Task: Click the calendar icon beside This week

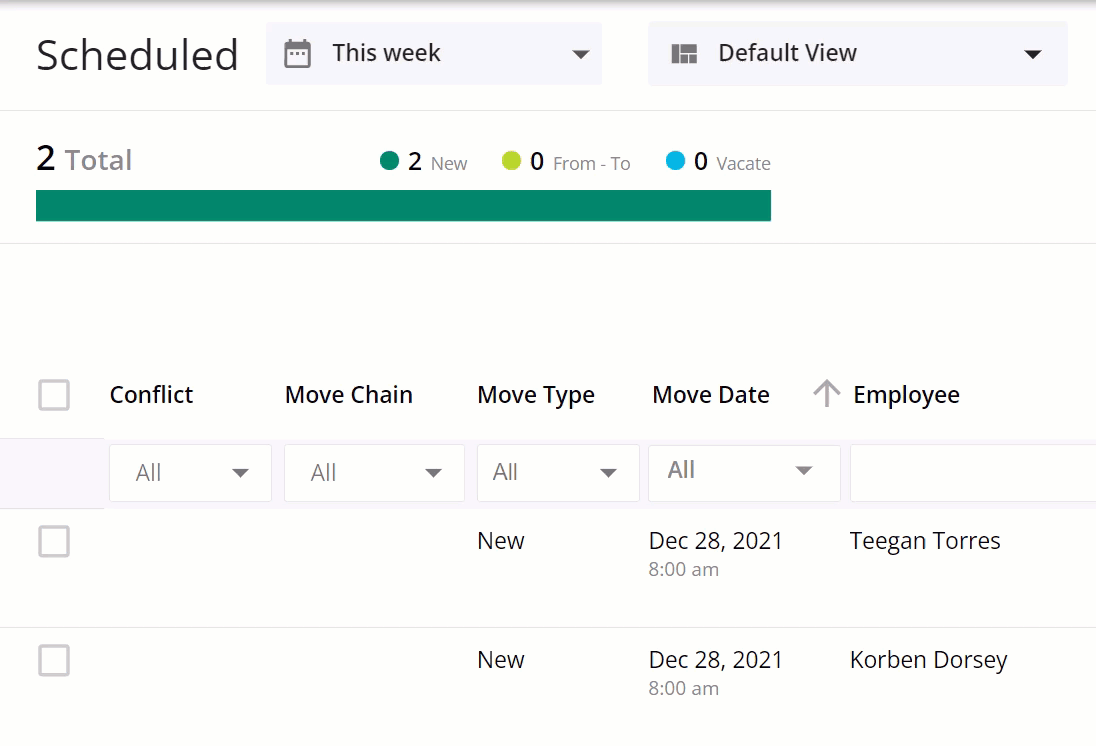Action: pos(297,54)
